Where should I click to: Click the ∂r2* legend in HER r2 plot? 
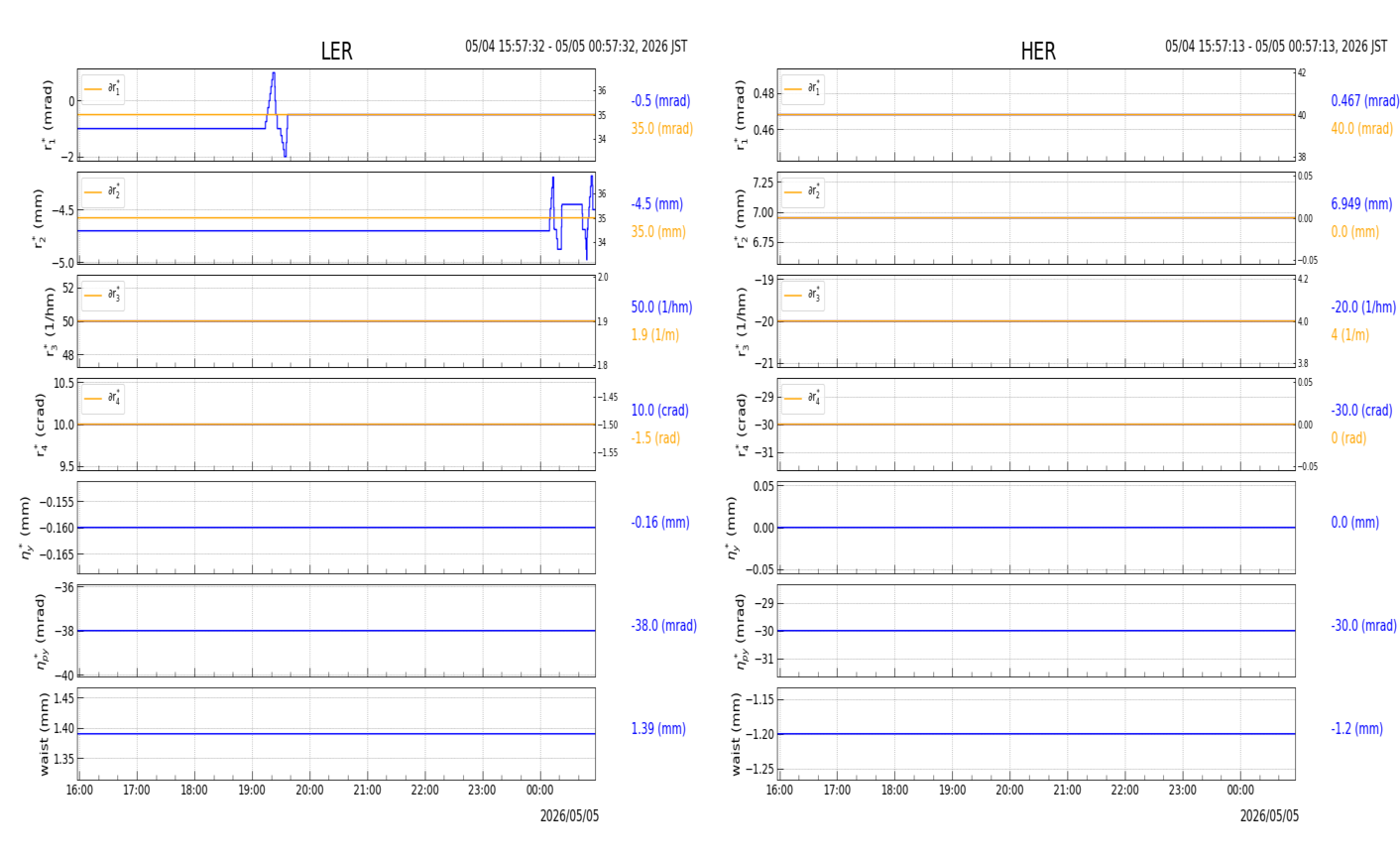coord(802,192)
